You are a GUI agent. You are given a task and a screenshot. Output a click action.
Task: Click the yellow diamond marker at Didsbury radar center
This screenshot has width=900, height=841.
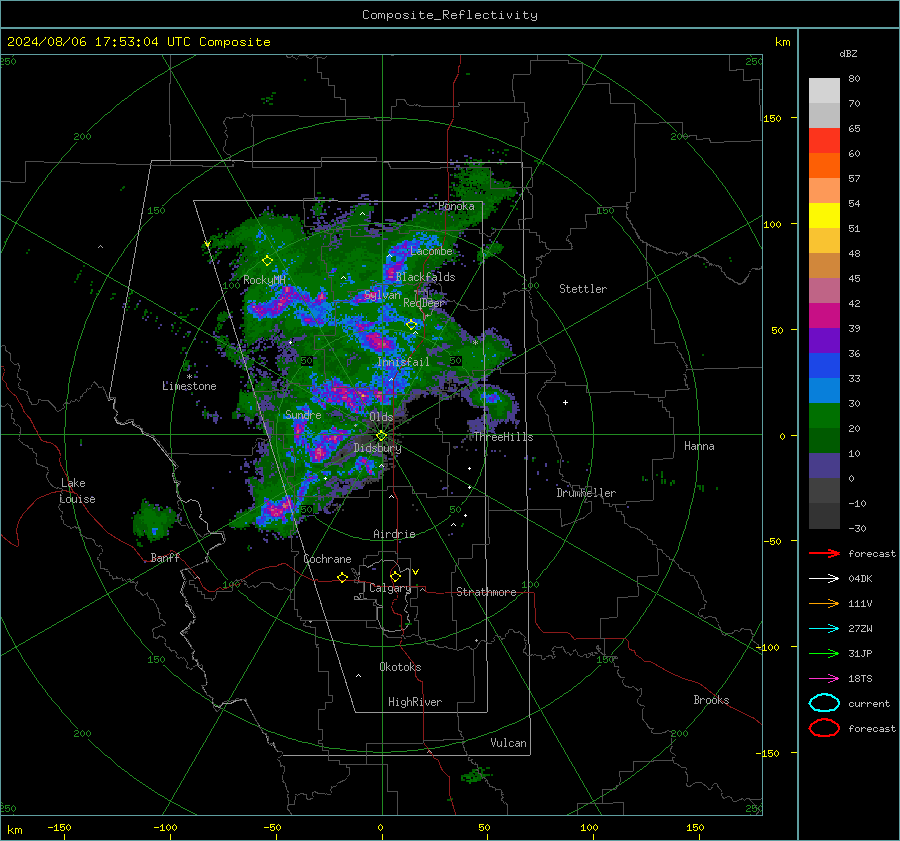[x=381, y=436]
